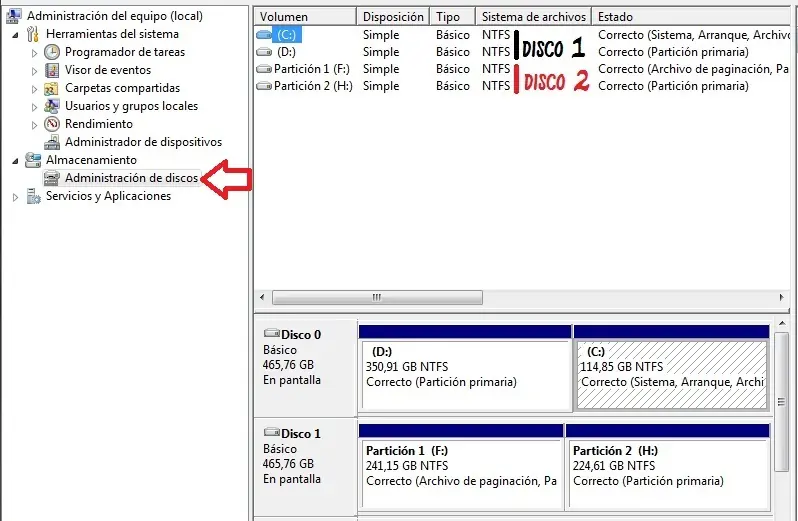
Task: Click the Programador de tareas clock icon
Action: point(52,52)
